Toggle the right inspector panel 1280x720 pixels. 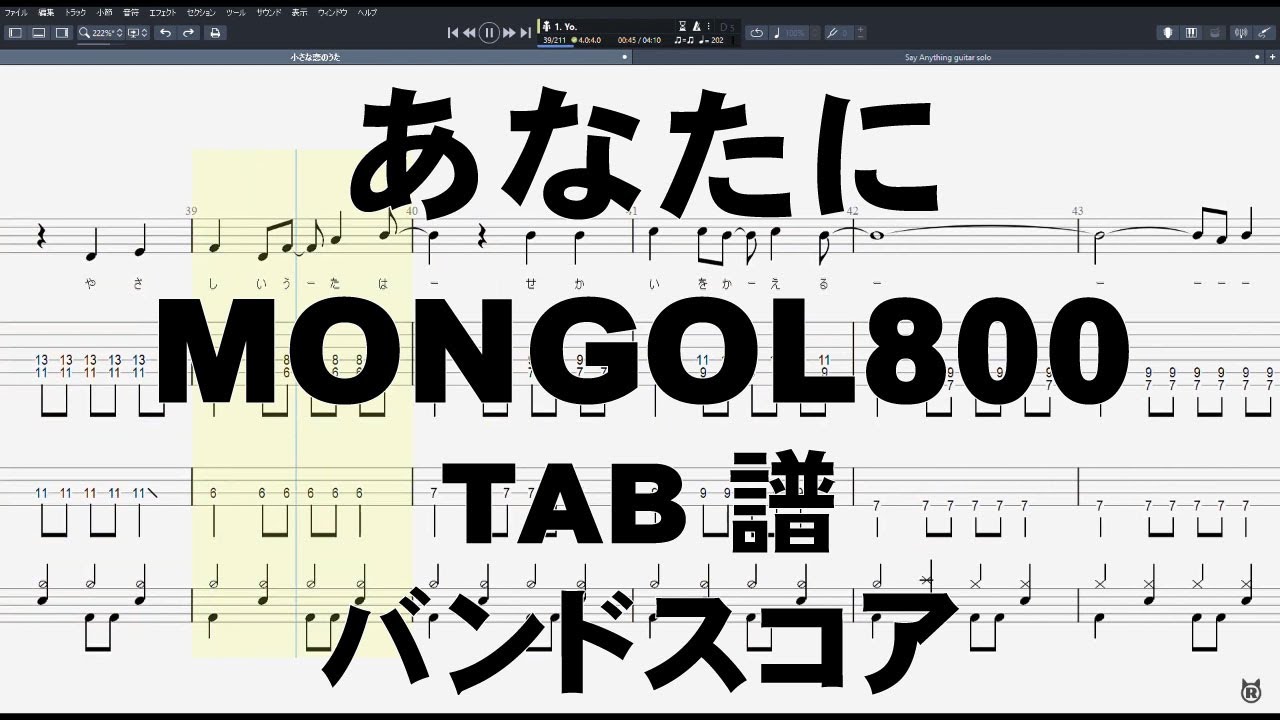pyautogui.click(x=61, y=33)
